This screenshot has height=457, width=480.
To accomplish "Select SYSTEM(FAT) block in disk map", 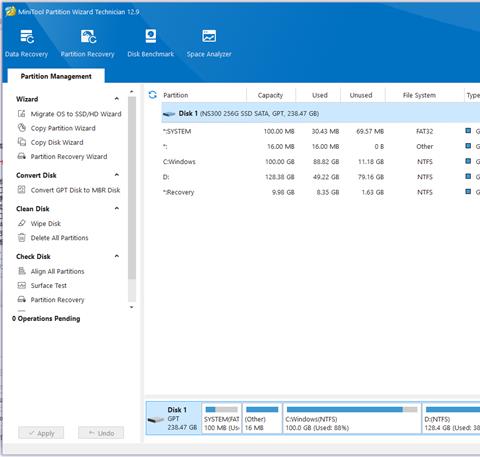I will coord(222,418).
